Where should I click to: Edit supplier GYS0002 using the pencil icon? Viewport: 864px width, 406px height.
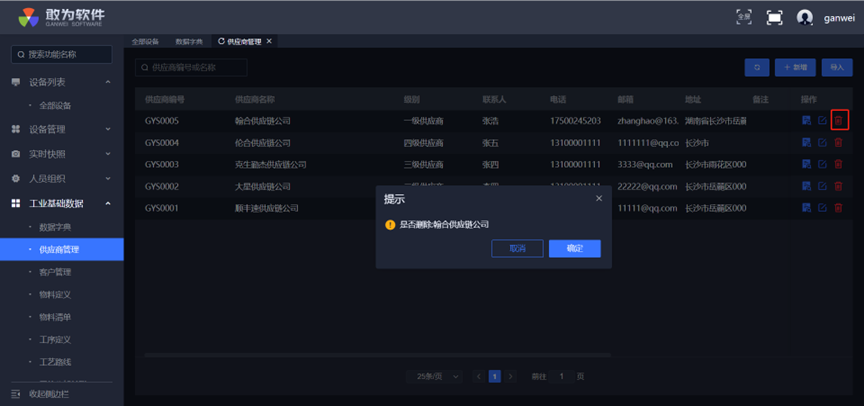click(822, 186)
